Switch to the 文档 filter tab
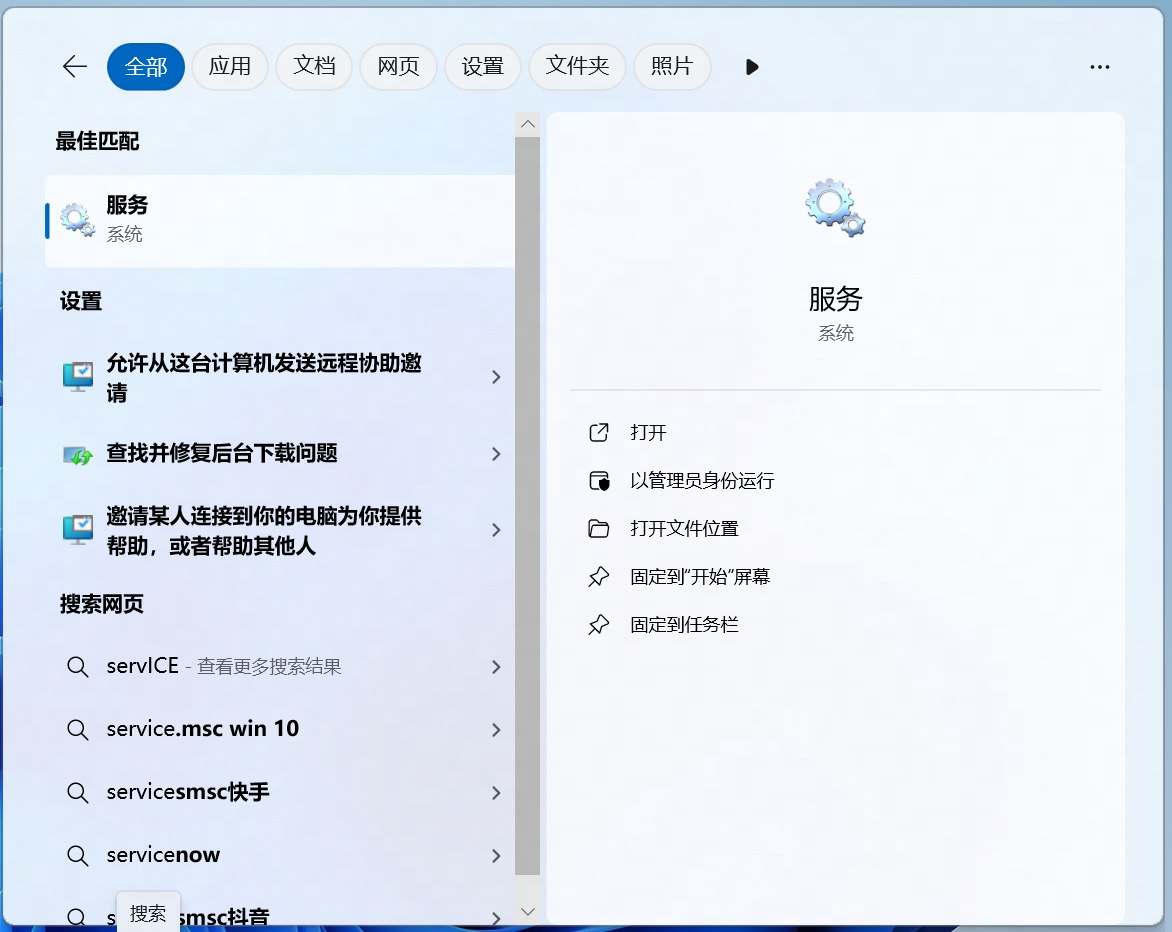Viewport: 1172px width, 932px height. point(314,67)
